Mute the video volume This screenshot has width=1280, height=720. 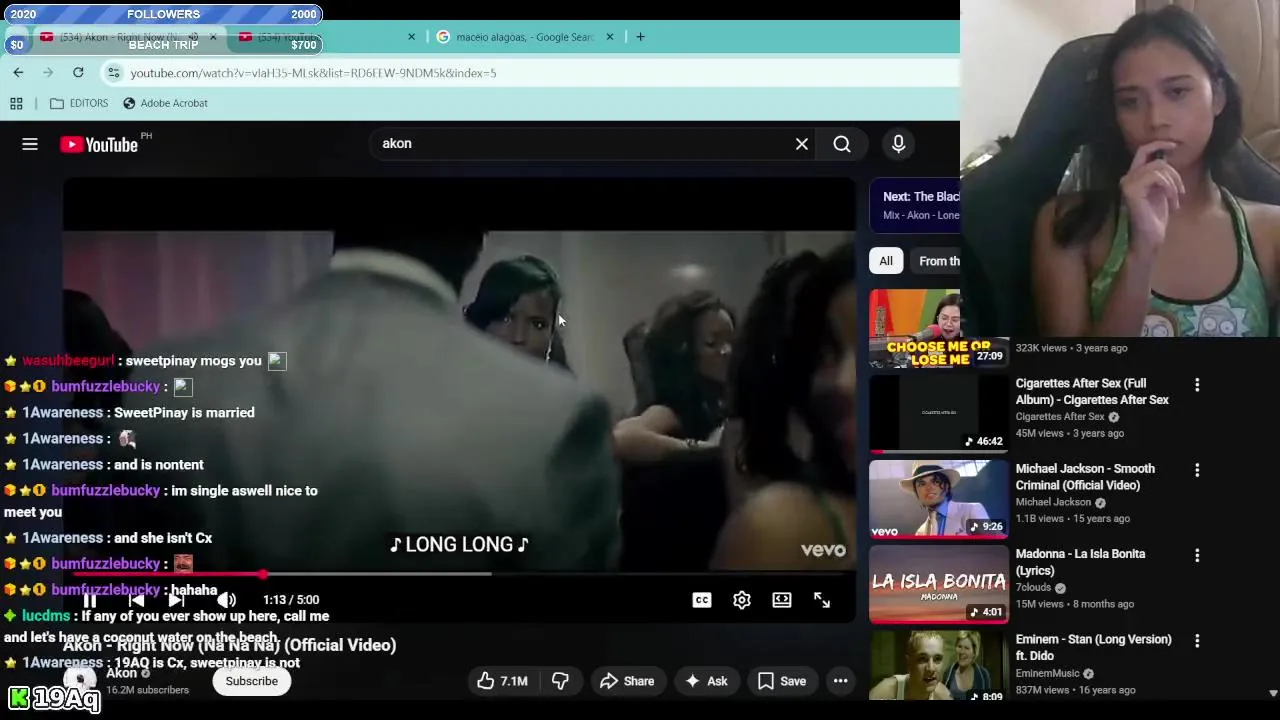[227, 600]
